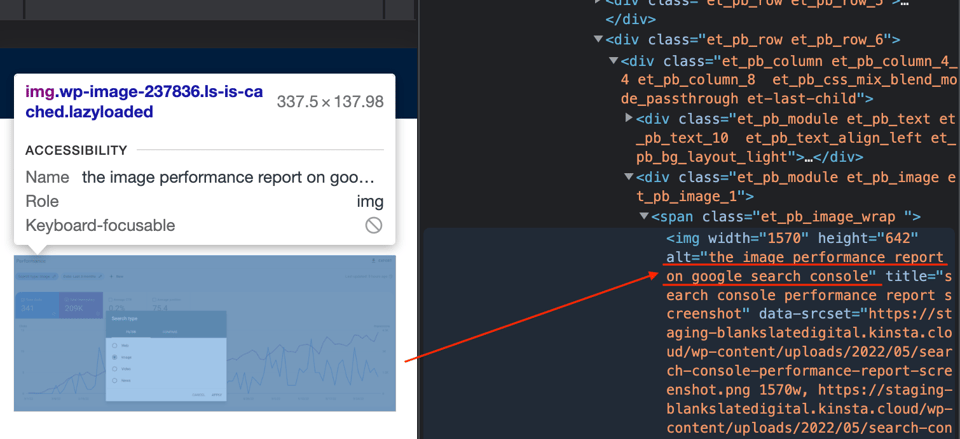Click the 337.5 × 137.98 dimensions text
Screen dimensions: 960x439
[331, 102]
